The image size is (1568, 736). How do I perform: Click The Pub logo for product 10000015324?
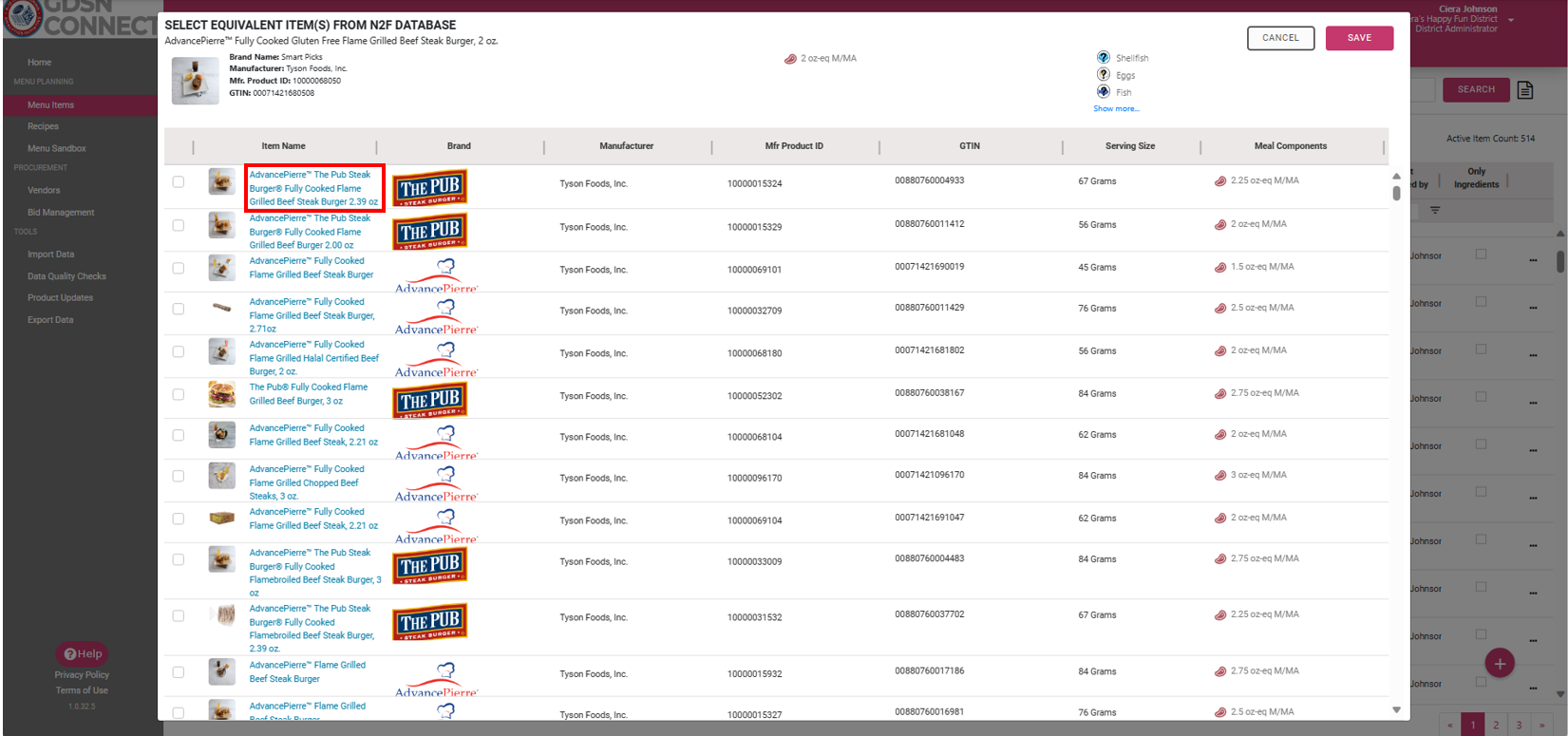(x=430, y=188)
